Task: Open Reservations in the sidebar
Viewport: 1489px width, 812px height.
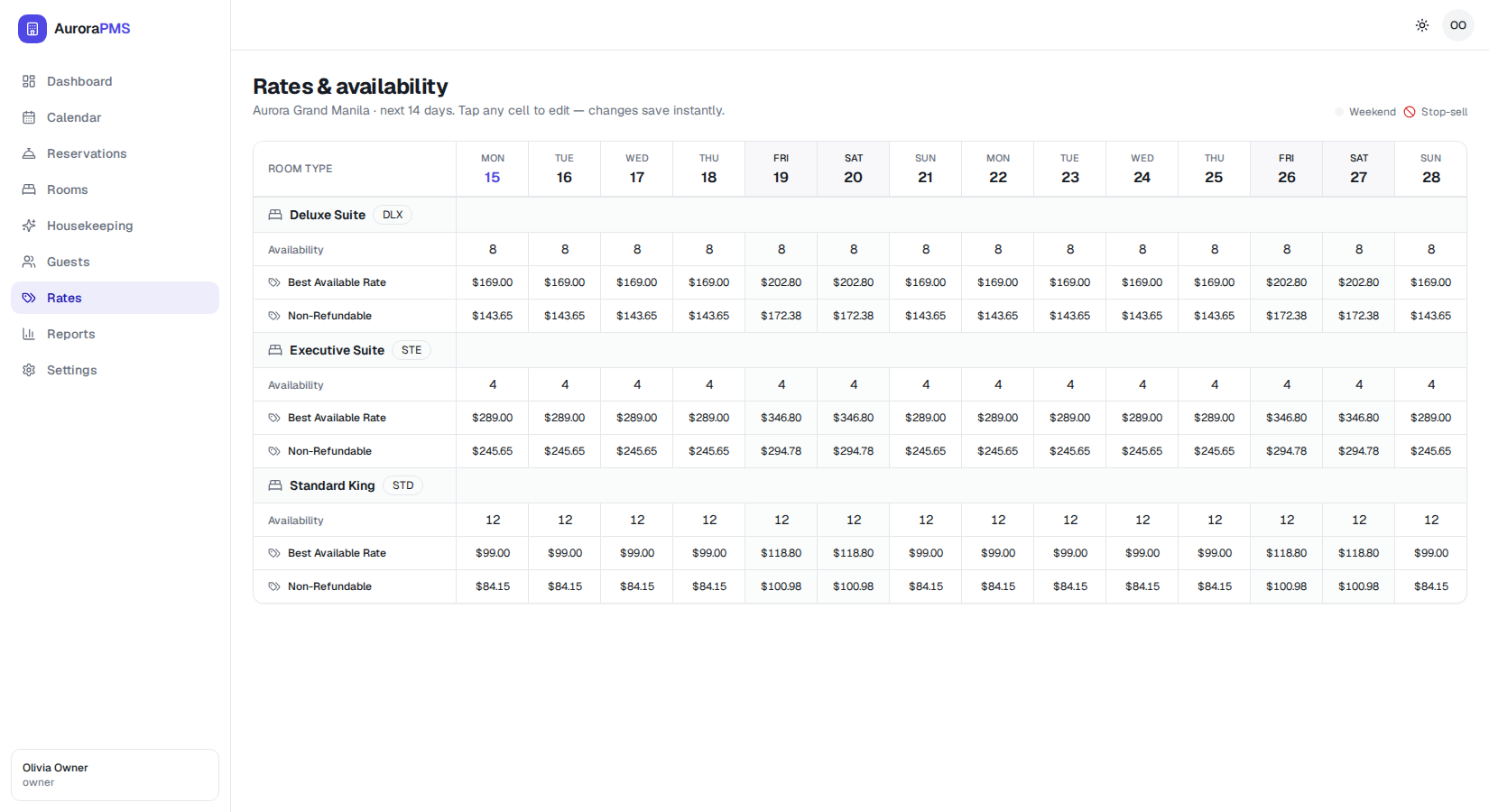Action: tap(115, 153)
